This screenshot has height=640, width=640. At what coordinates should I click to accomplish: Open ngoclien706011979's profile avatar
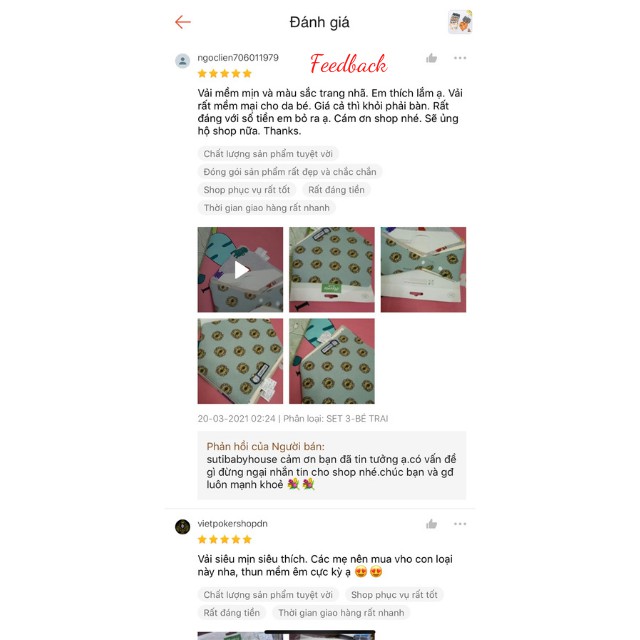coord(182,61)
